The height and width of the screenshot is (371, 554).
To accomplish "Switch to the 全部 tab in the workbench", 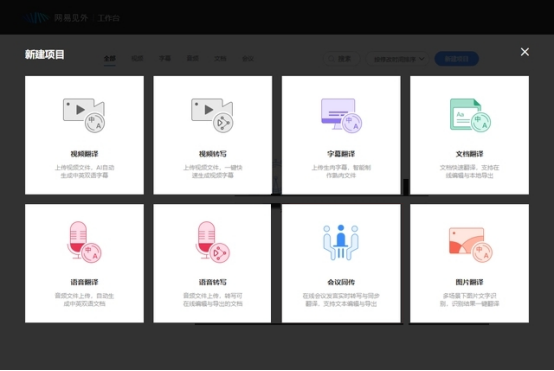I will (110, 59).
